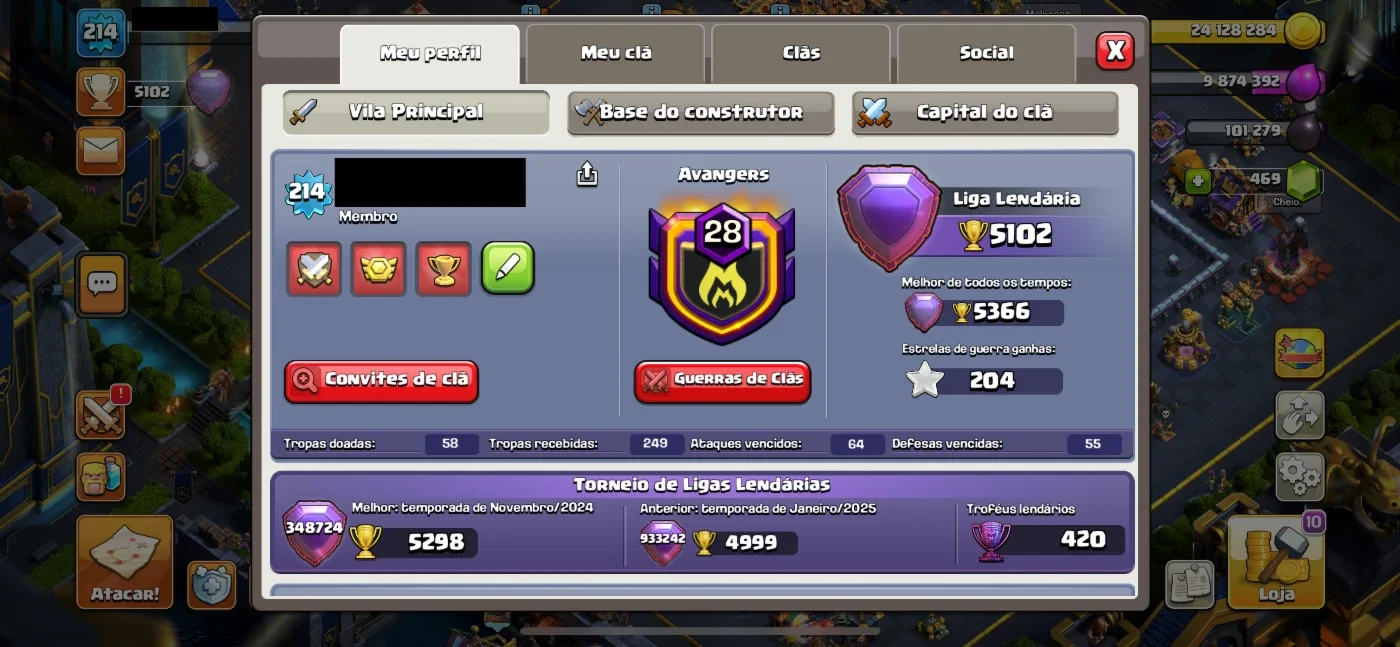Switch to Meu clã tab
The height and width of the screenshot is (647, 1400).
[616, 53]
